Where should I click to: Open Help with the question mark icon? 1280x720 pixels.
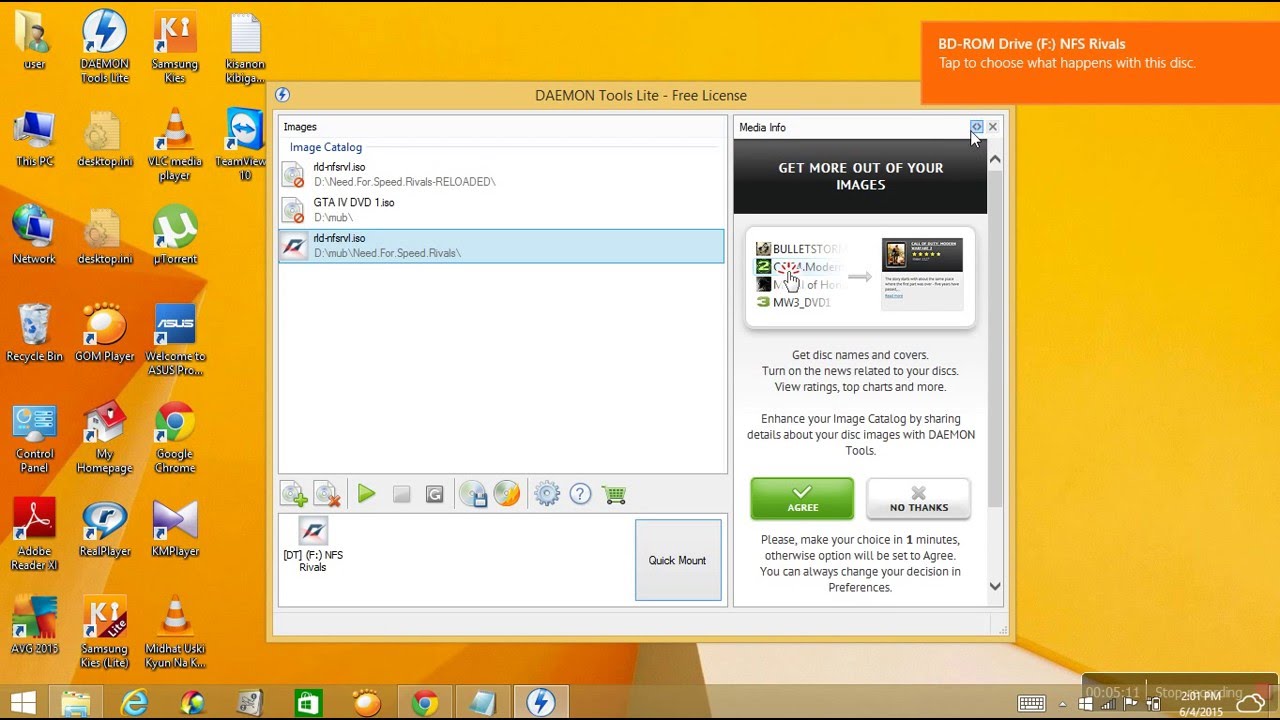(580, 494)
